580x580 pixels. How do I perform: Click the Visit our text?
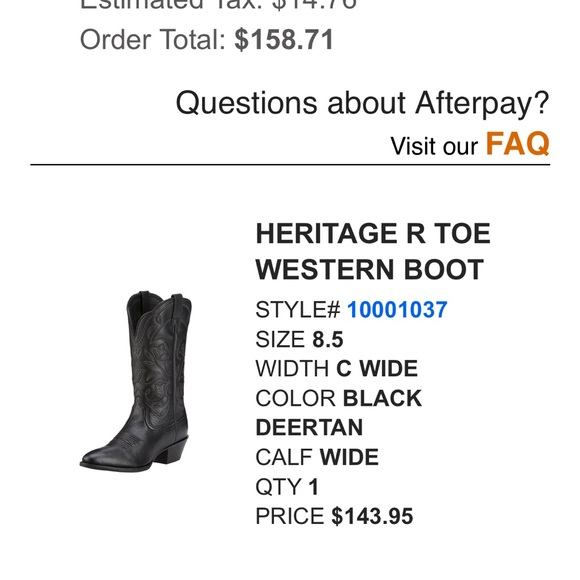coord(434,146)
